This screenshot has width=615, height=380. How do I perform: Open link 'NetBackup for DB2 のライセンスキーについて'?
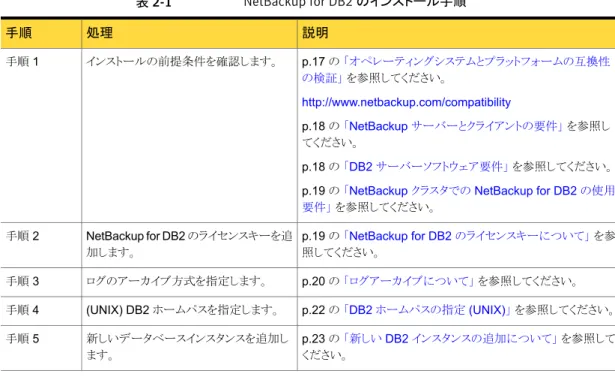click(x=467, y=236)
